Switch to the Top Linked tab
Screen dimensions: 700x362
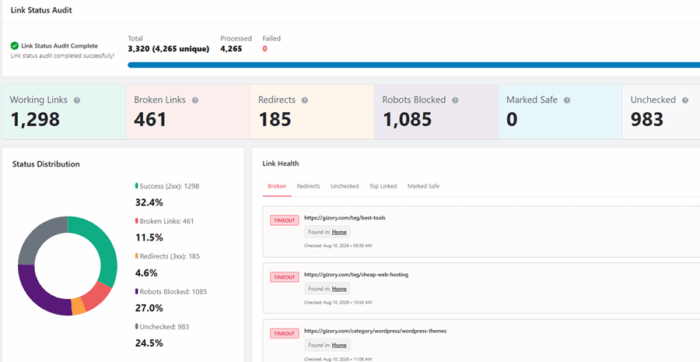(383, 186)
